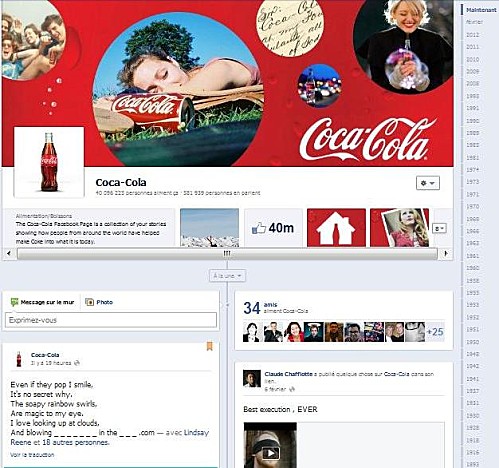Open the À la une filter dropdown
This screenshot has width=499, height=468.
click(x=228, y=276)
